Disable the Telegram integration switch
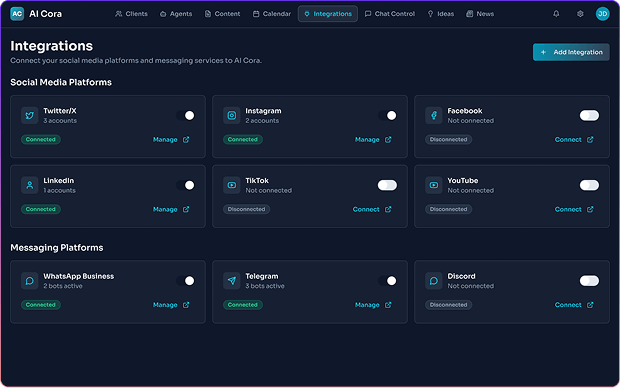Screen dimensions: 620x388 point(387,281)
